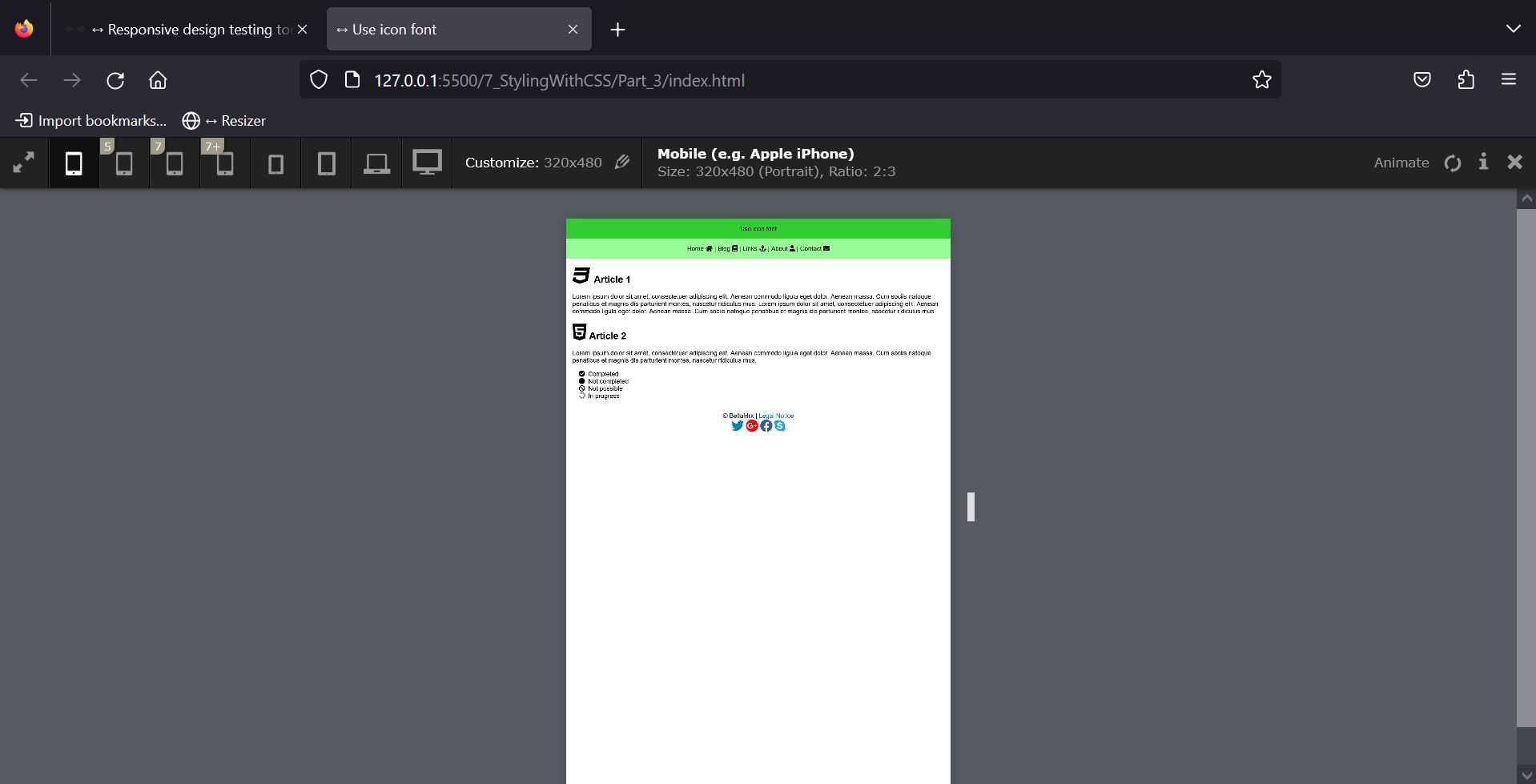Choose the 7+ inch tablet preset

tap(225, 163)
